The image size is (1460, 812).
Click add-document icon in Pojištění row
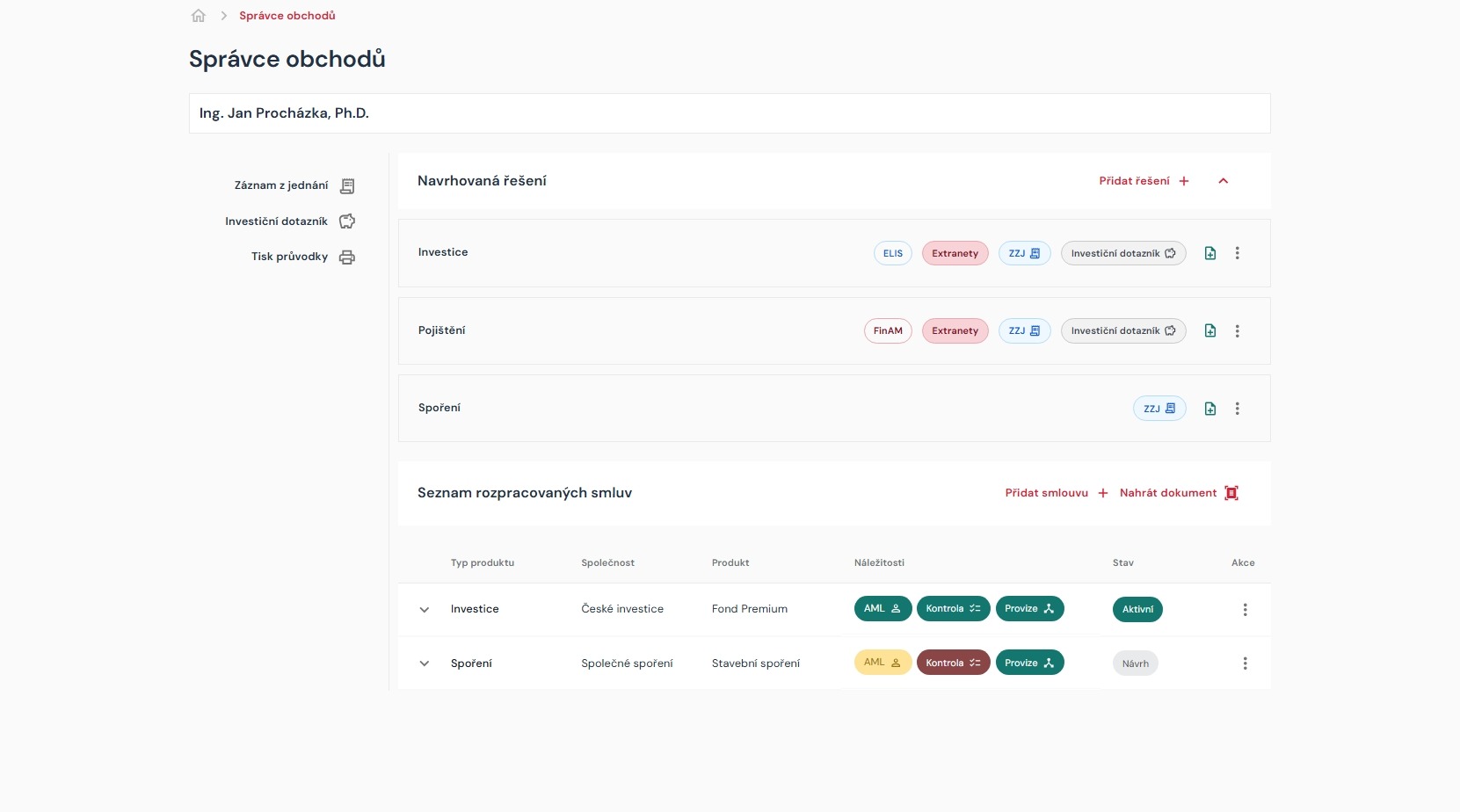(x=1210, y=331)
